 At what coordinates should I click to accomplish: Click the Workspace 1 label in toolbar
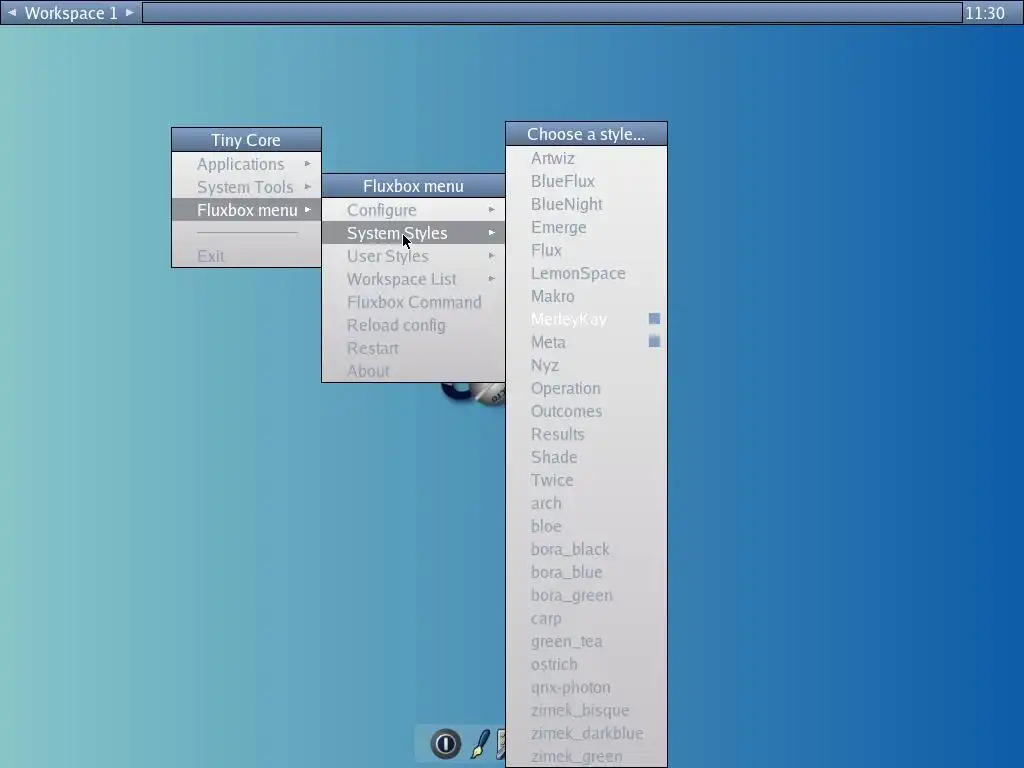point(71,13)
